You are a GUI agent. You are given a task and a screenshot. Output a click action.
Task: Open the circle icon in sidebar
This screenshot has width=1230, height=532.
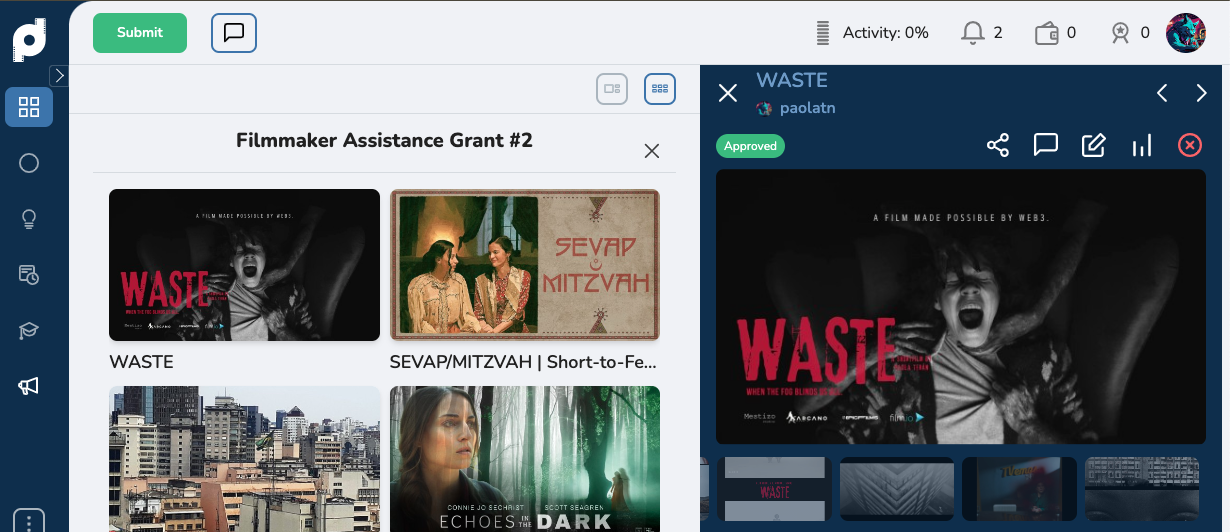pyautogui.click(x=29, y=163)
